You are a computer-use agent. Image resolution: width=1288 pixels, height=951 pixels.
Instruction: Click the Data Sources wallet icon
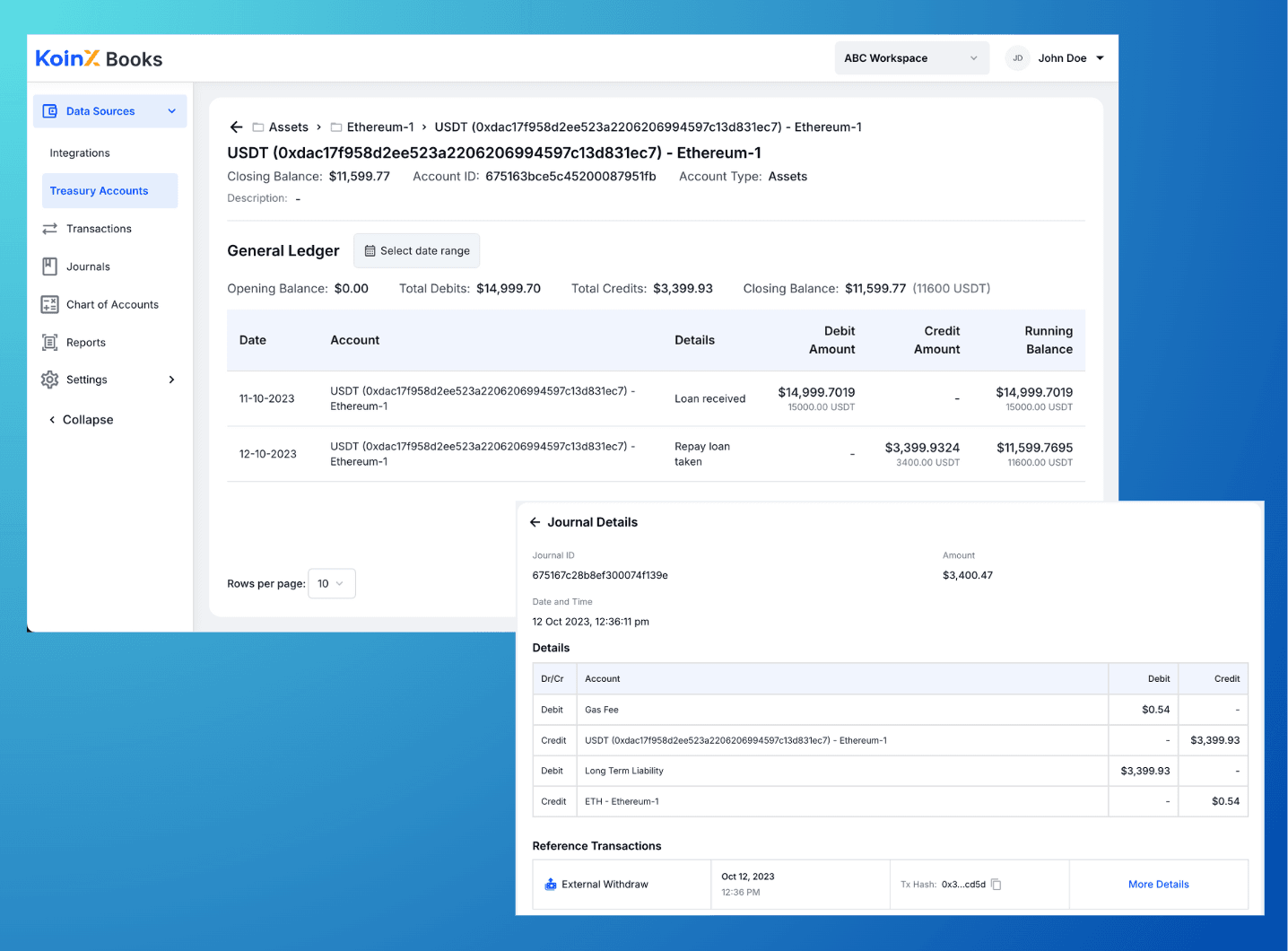50,111
